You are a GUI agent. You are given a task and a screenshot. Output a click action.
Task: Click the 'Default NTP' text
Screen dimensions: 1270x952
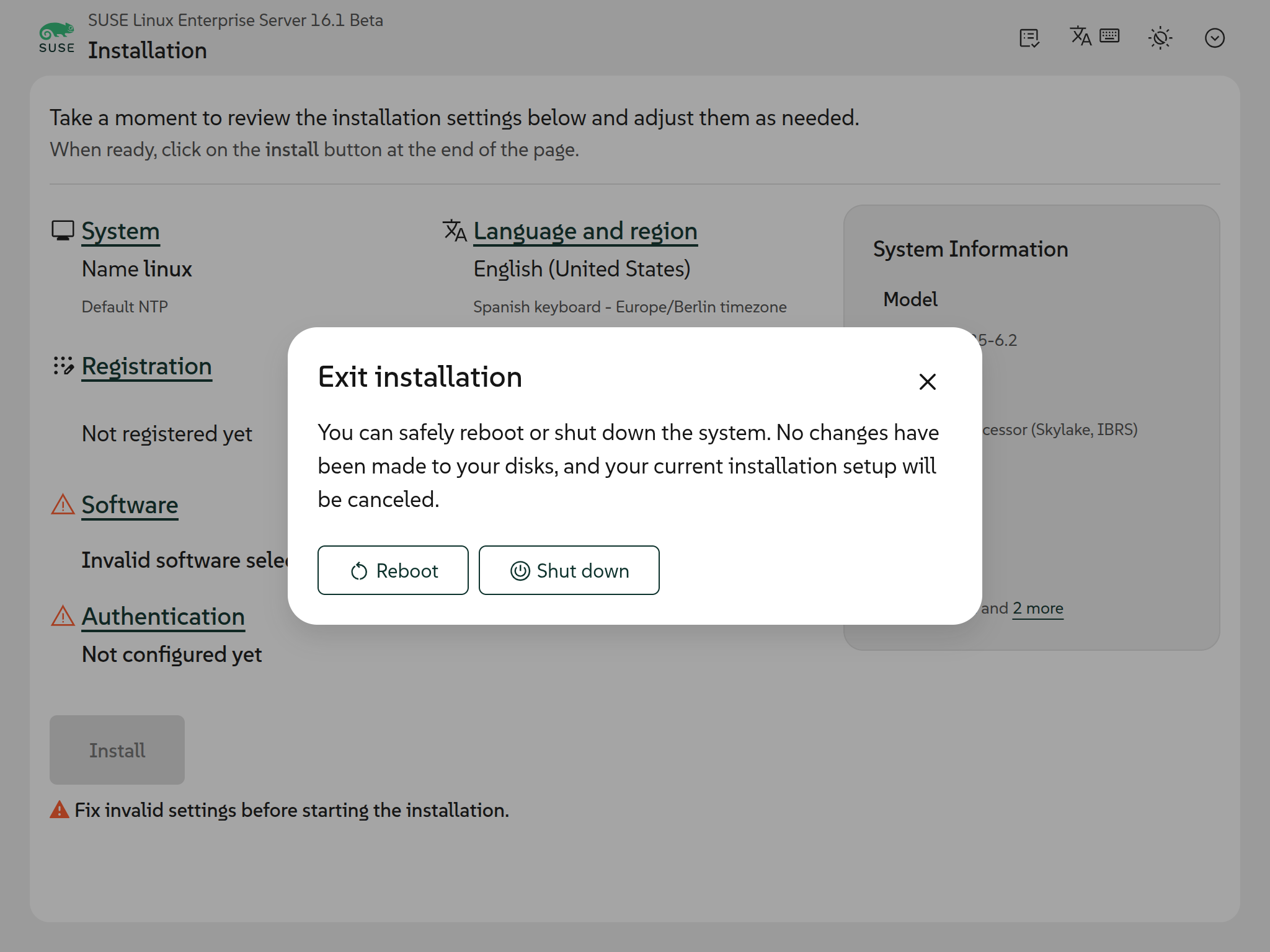coord(125,307)
